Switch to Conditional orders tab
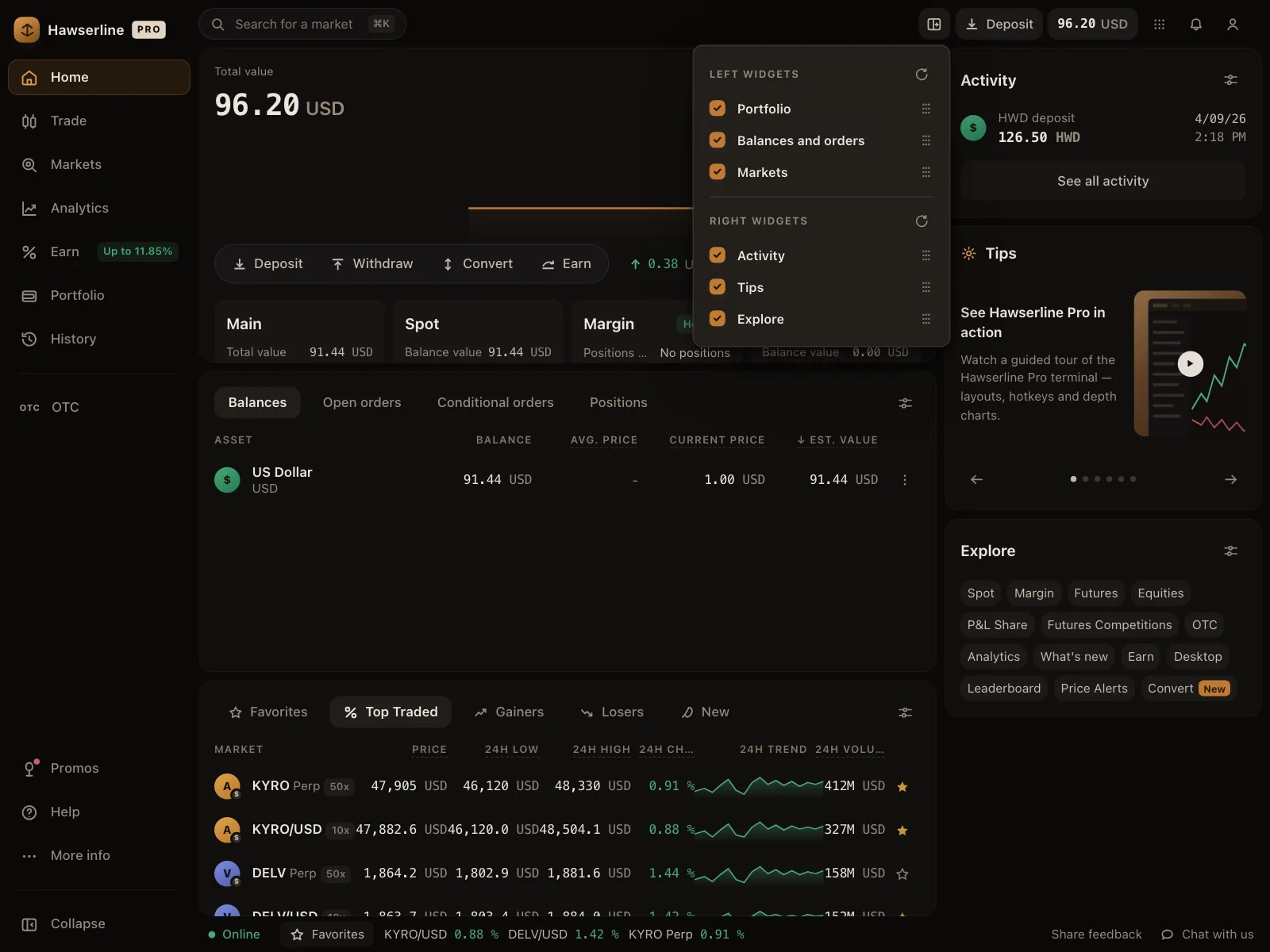This screenshot has width=1270, height=952. (x=495, y=403)
